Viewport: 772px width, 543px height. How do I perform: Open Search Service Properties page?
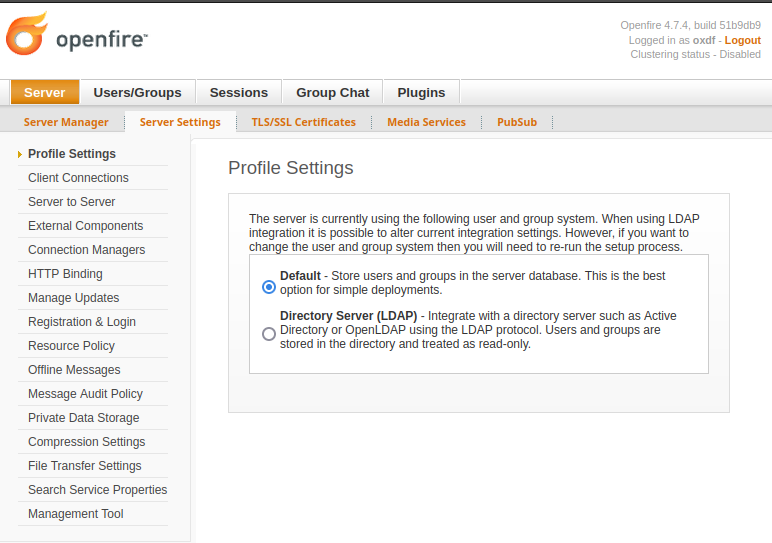click(x=97, y=490)
